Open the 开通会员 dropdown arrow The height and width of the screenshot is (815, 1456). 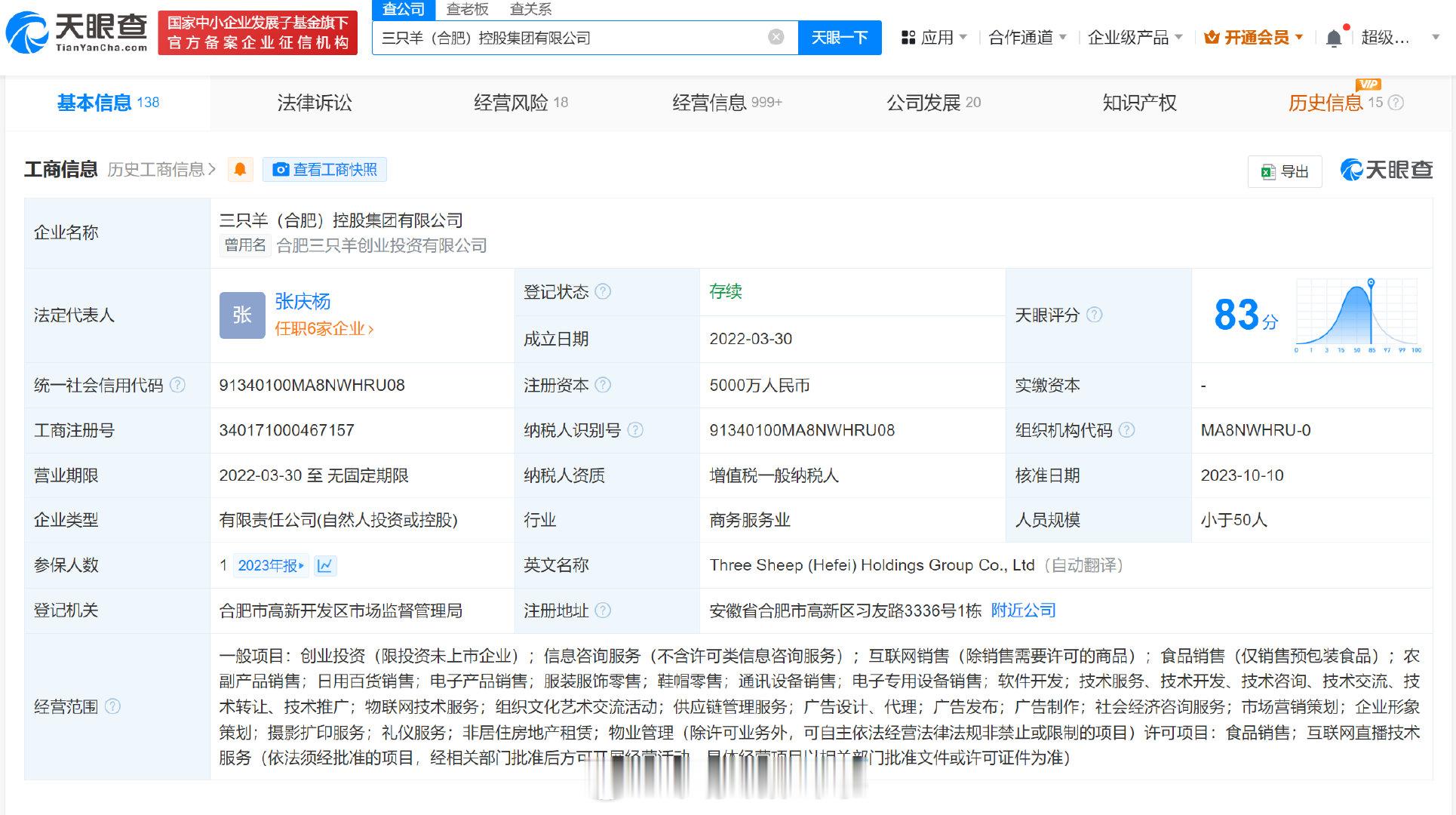pos(1299,37)
